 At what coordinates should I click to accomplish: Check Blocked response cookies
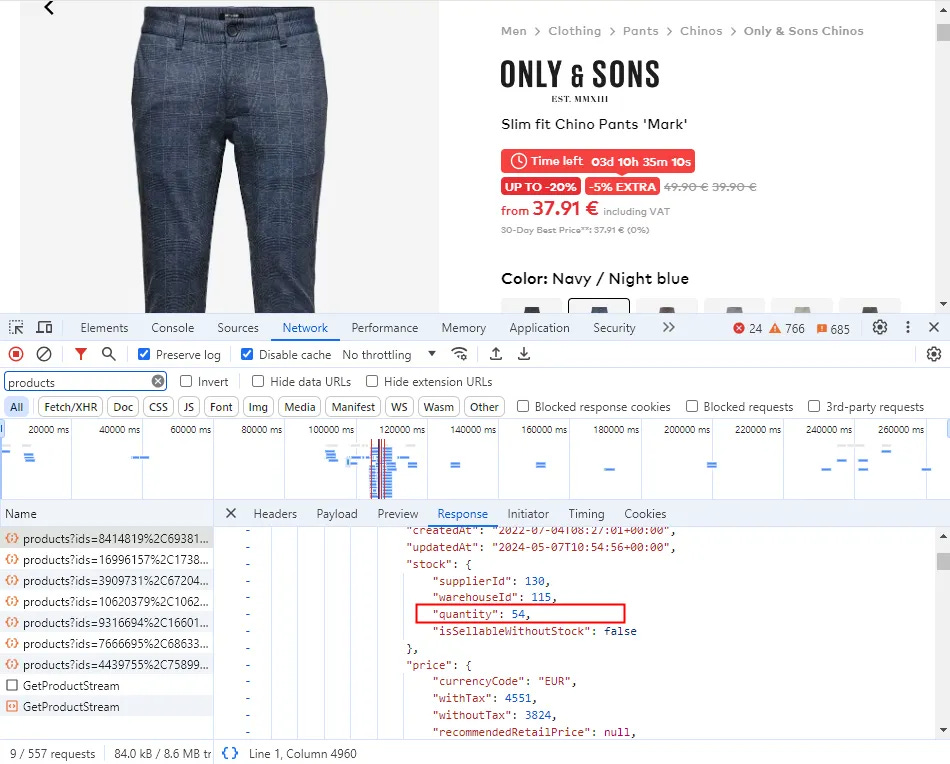[x=523, y=406]
